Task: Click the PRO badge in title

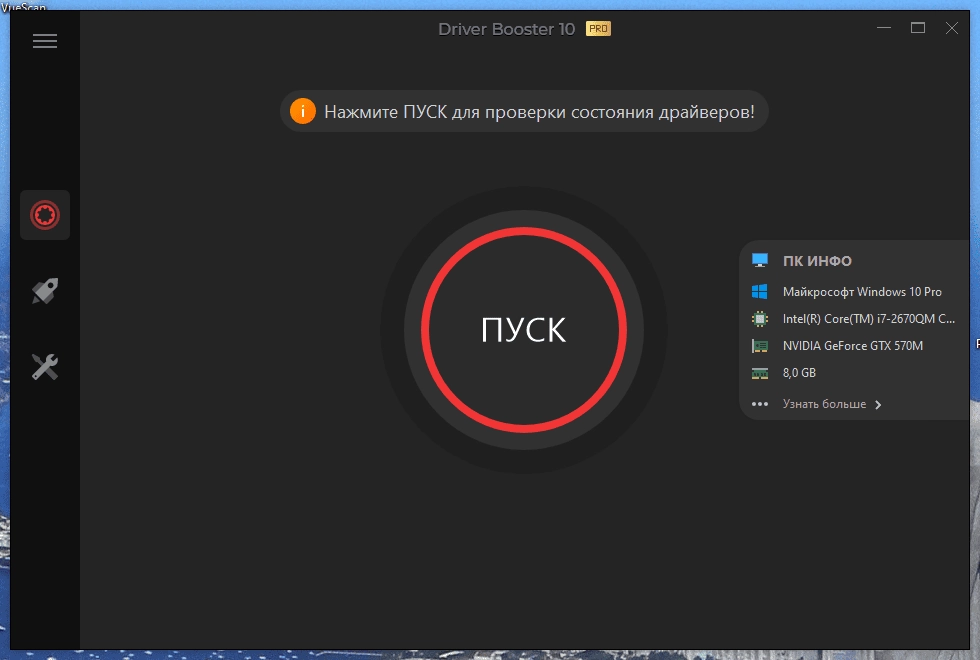Action: (x=598, y=29)
